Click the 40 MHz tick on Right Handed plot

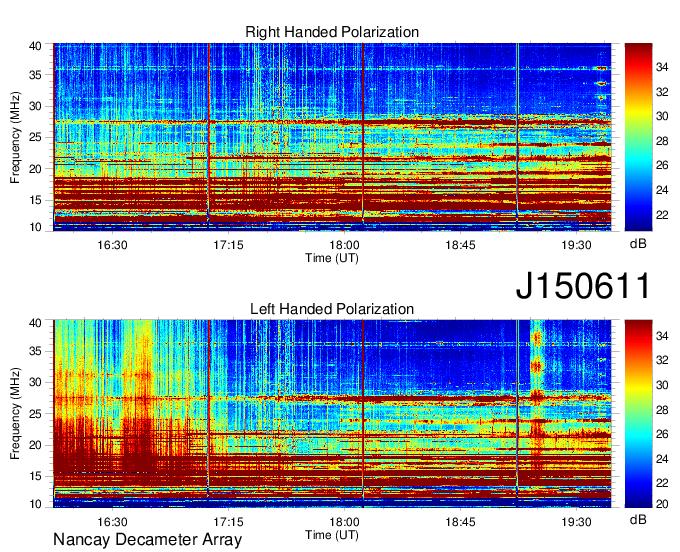35,46
